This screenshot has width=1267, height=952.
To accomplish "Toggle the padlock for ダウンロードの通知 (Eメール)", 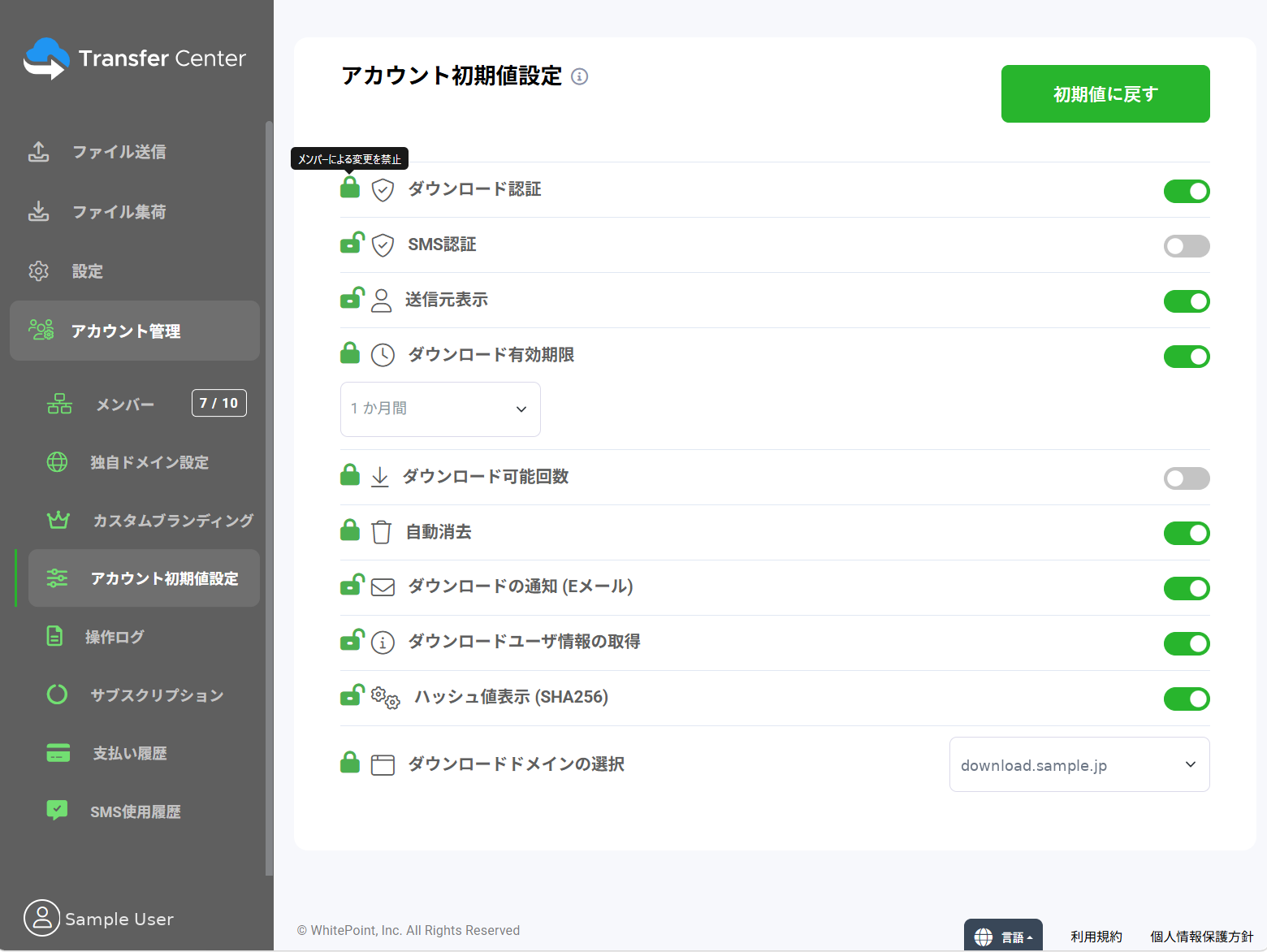I will pos(352,585).
